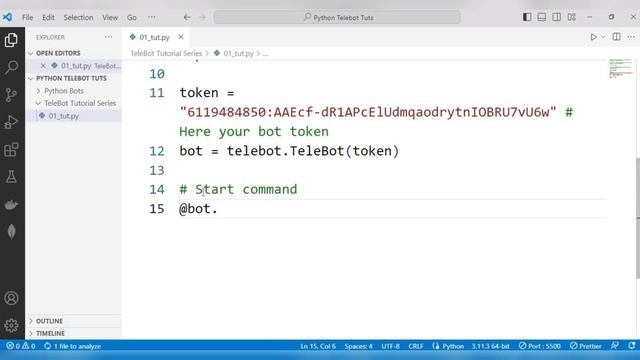Select language mode 'Python' in status bar
640x360 pixels.
pos(448,346)
